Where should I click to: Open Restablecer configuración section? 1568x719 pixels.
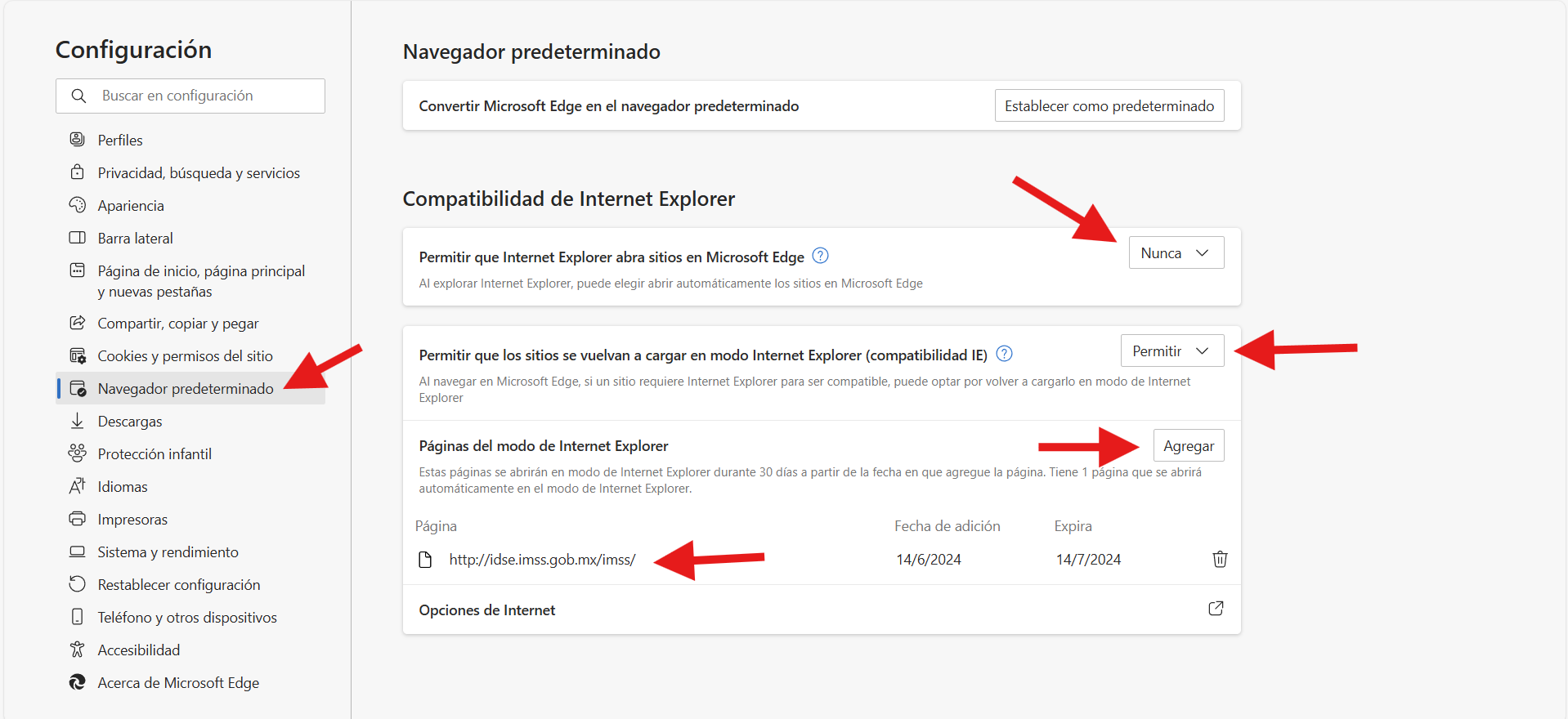190,584
